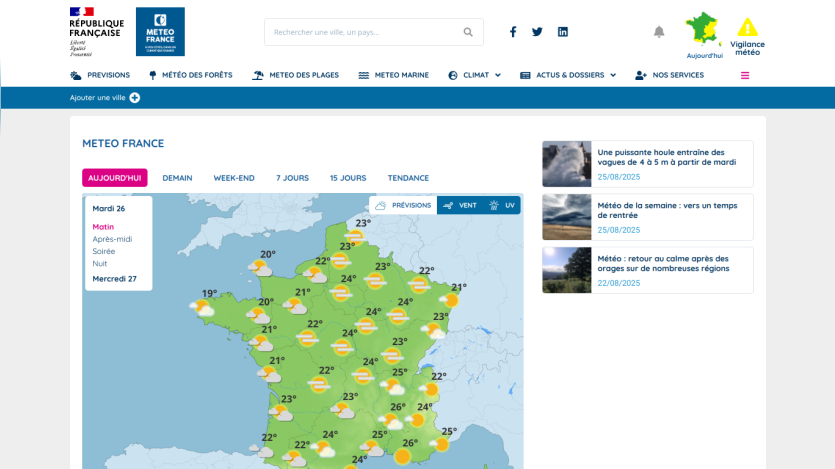Open article Météo de la semaine

[667, 210]
